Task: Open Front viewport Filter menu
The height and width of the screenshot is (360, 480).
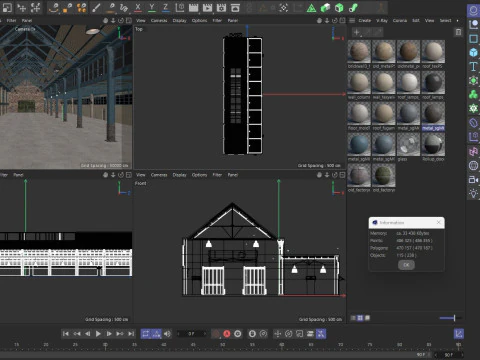Action: point(217,175)
